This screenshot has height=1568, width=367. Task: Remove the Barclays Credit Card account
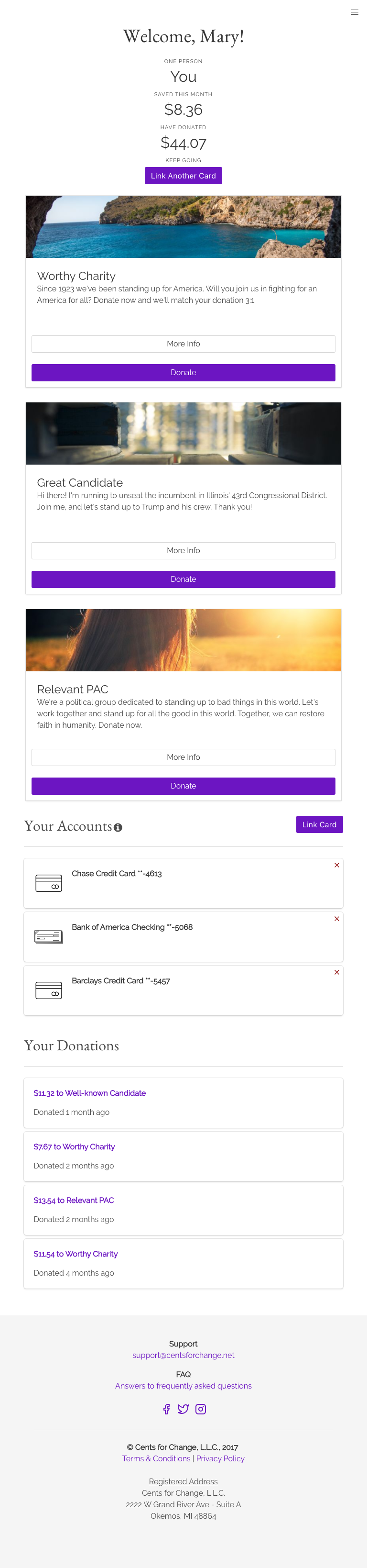tap(336, 972)
